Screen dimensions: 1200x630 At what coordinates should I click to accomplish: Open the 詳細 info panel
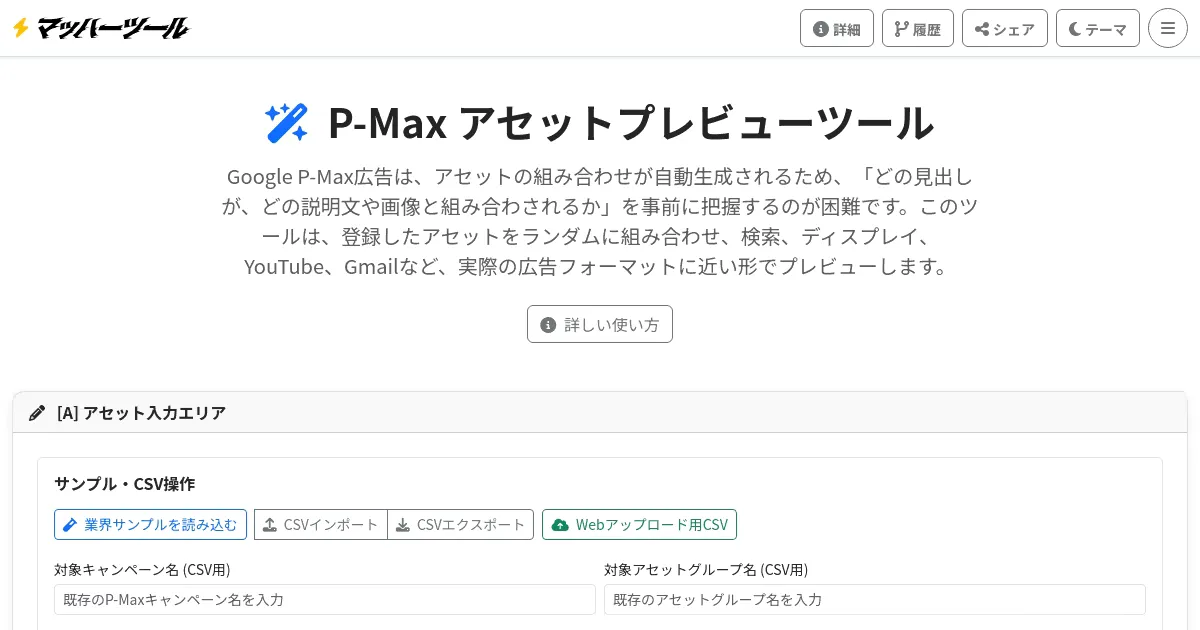(x=837, y=29)
